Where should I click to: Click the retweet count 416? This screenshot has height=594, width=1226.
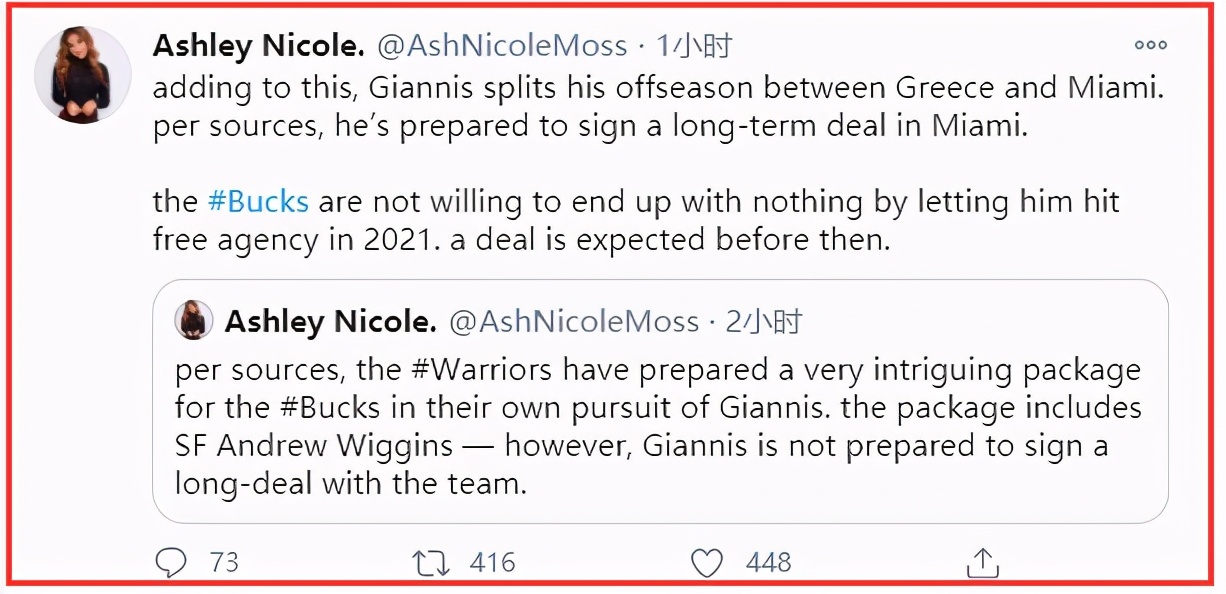tap(492, 562)
